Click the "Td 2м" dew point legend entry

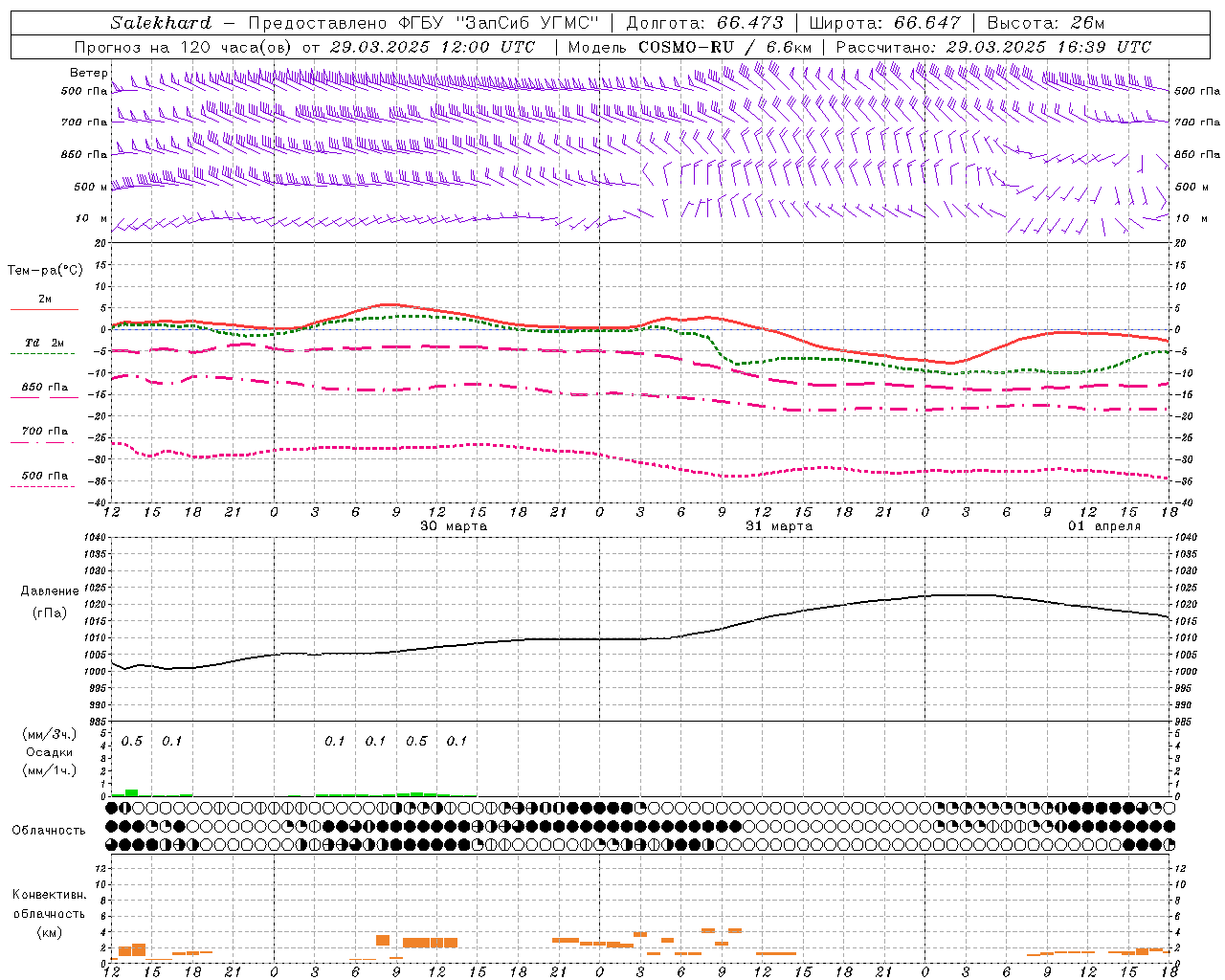[x=45, y=343]
